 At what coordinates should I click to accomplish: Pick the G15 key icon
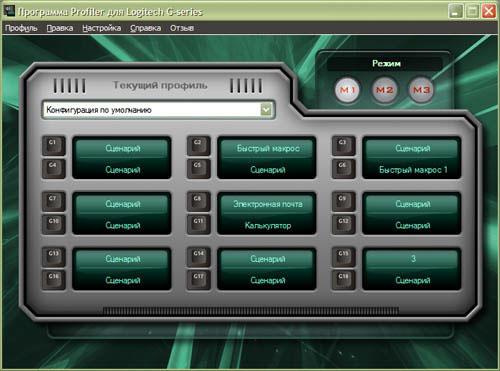(343, 257)
